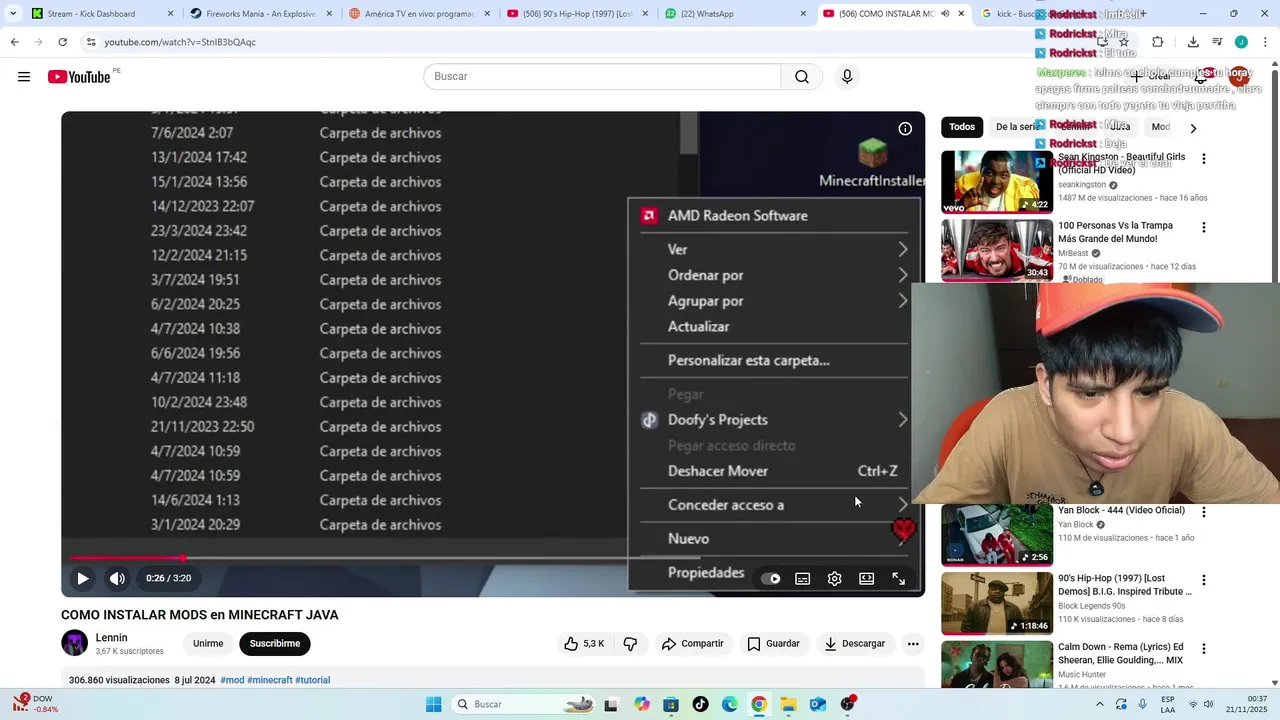Screen dimensions: 1280x720
Task: Open Windows Start menu
Action: (x=433, y=704)
